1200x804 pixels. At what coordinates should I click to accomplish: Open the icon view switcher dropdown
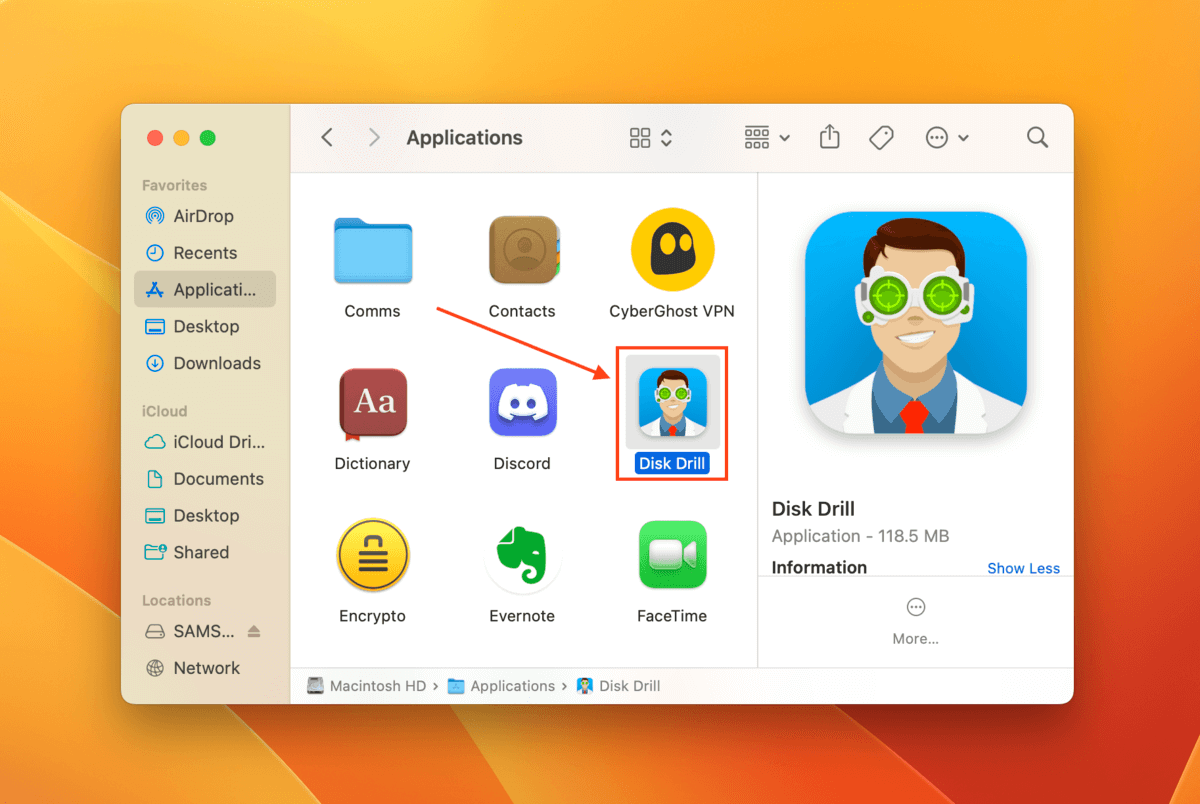651,138
